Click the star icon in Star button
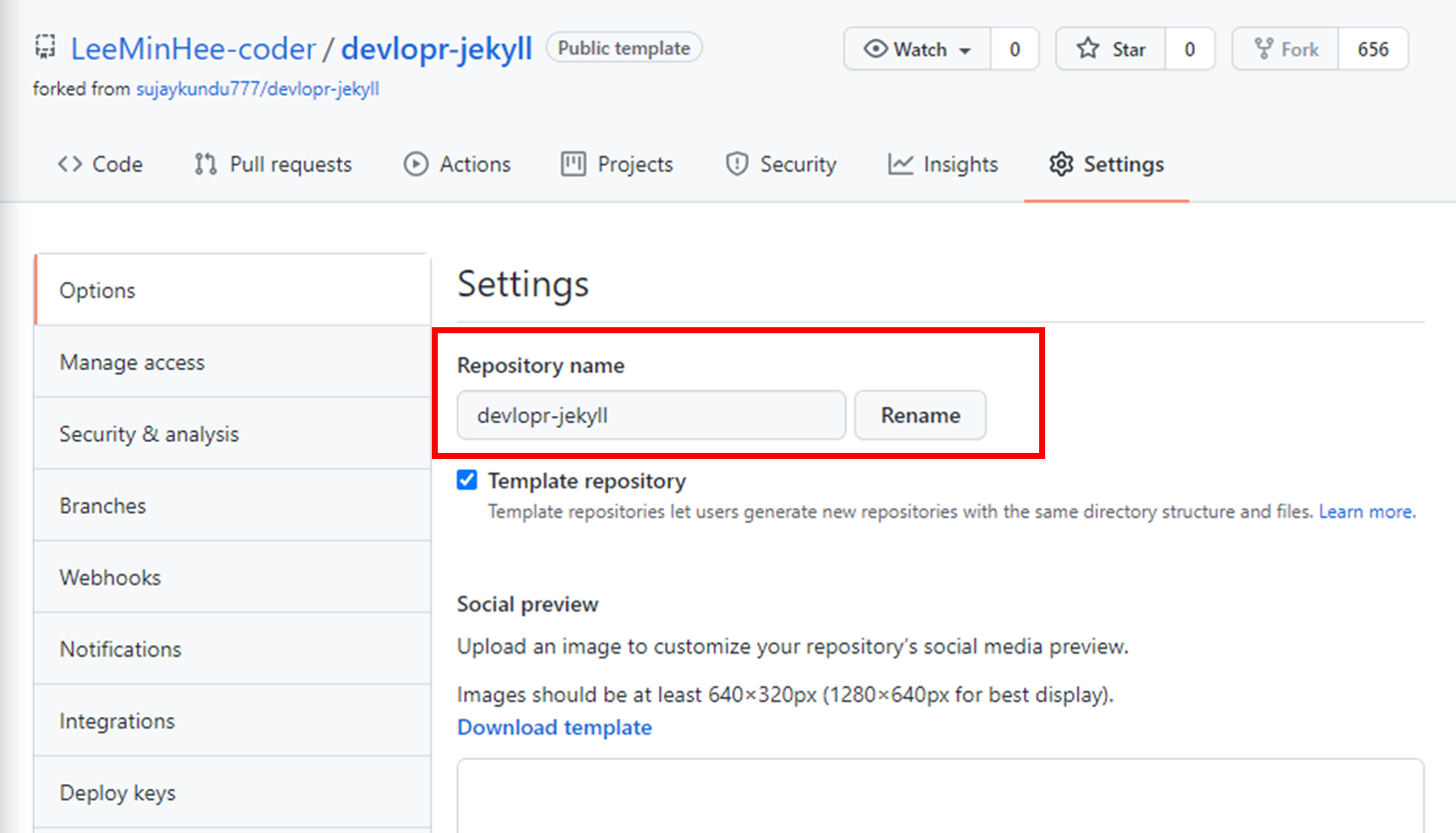 (x=1088, y=49)
